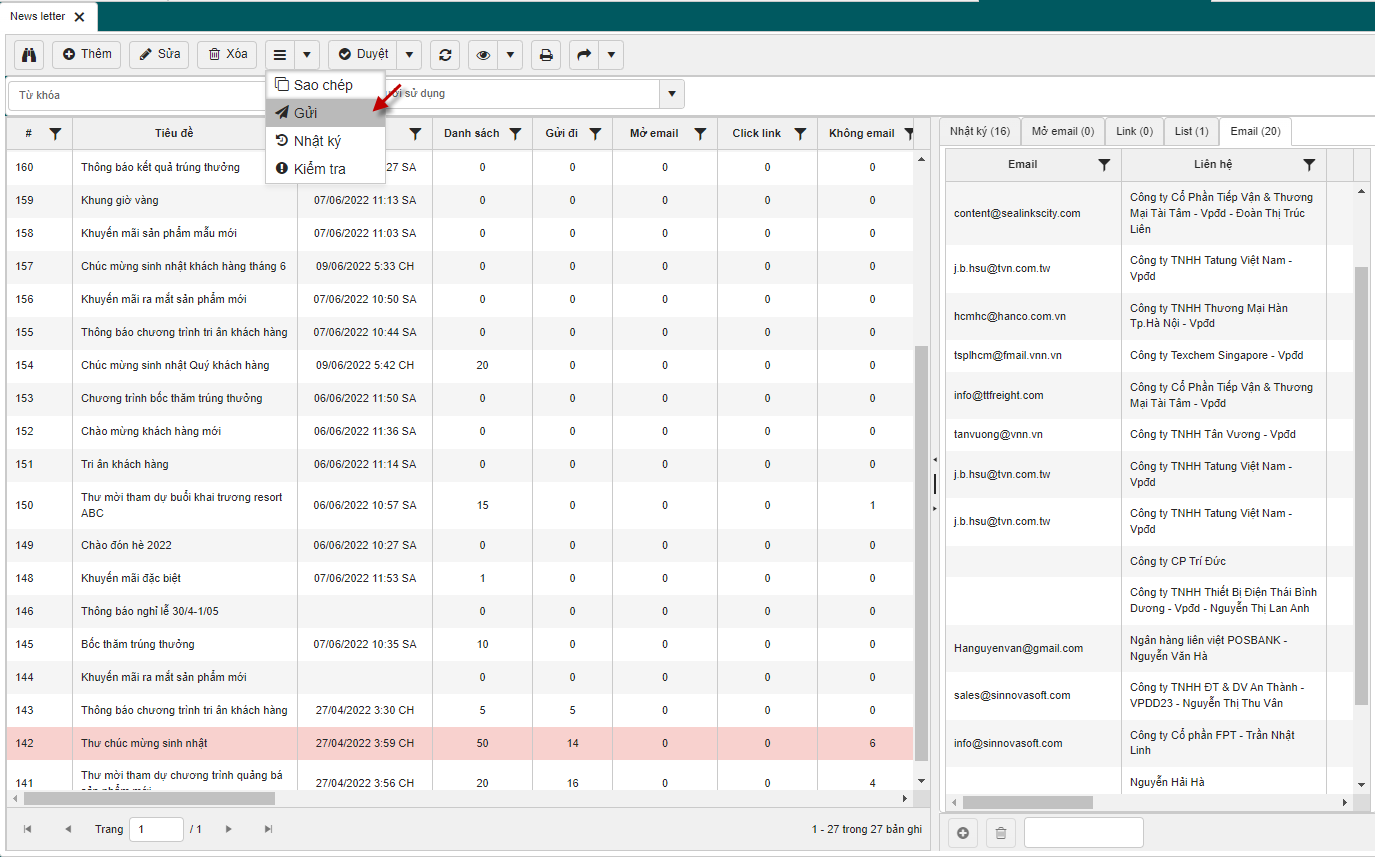
Task: Click the eye view icon
Action: (484, 54)
